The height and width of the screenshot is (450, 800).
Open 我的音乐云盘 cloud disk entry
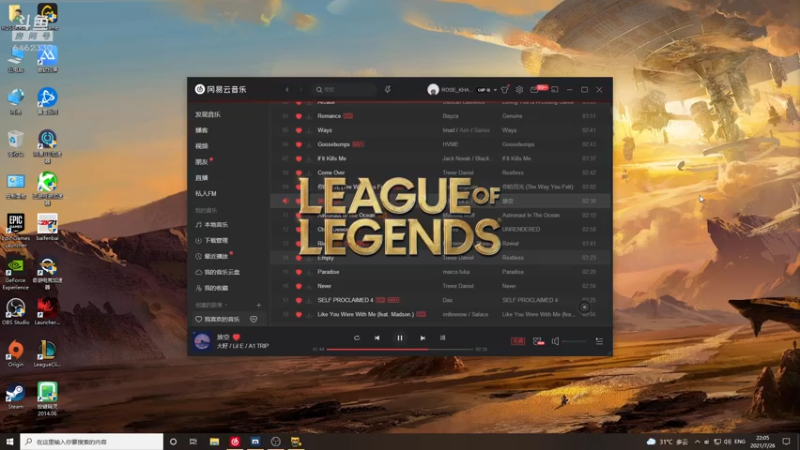(x=217, y=272)
